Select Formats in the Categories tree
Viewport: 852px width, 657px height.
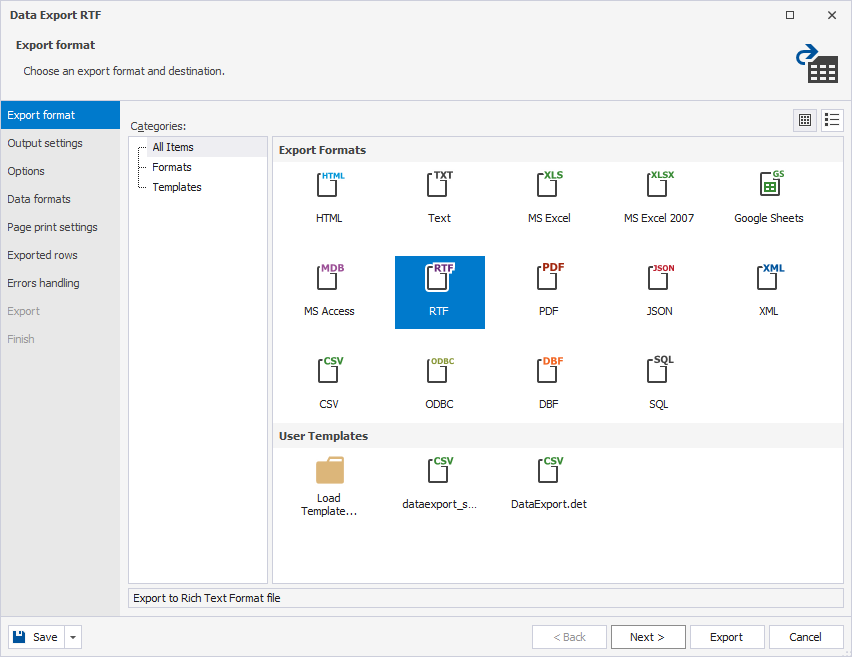pos(172,167)
